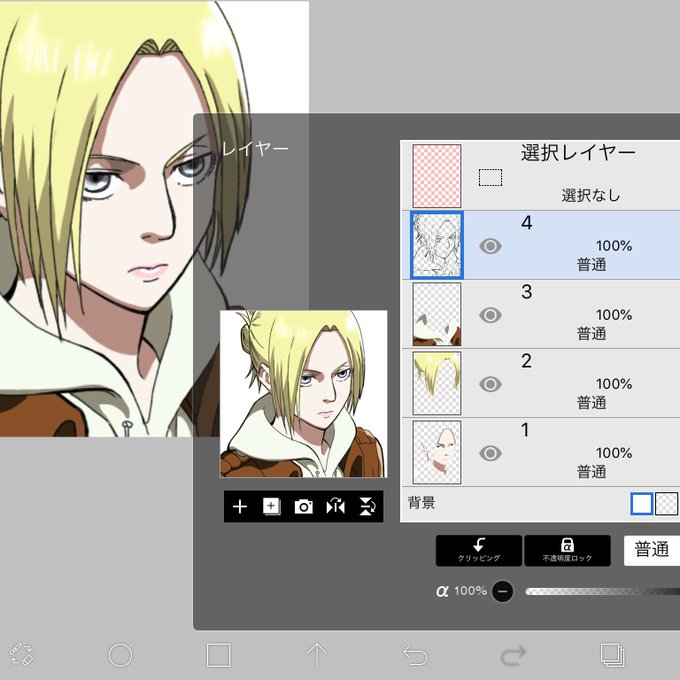680x680 pixels.
Task: Import photo with the camera icon
Action: pyautogui.click(x=304, y=506)
